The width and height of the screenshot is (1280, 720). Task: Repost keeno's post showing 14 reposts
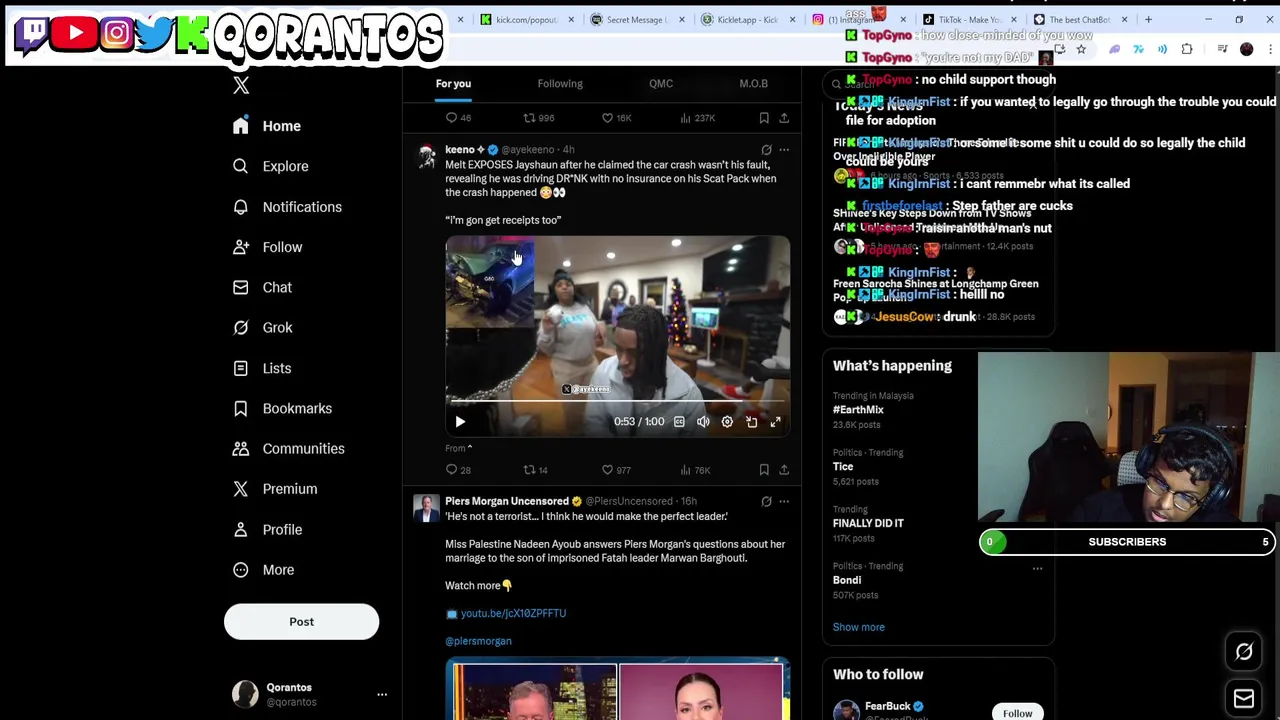535,470
